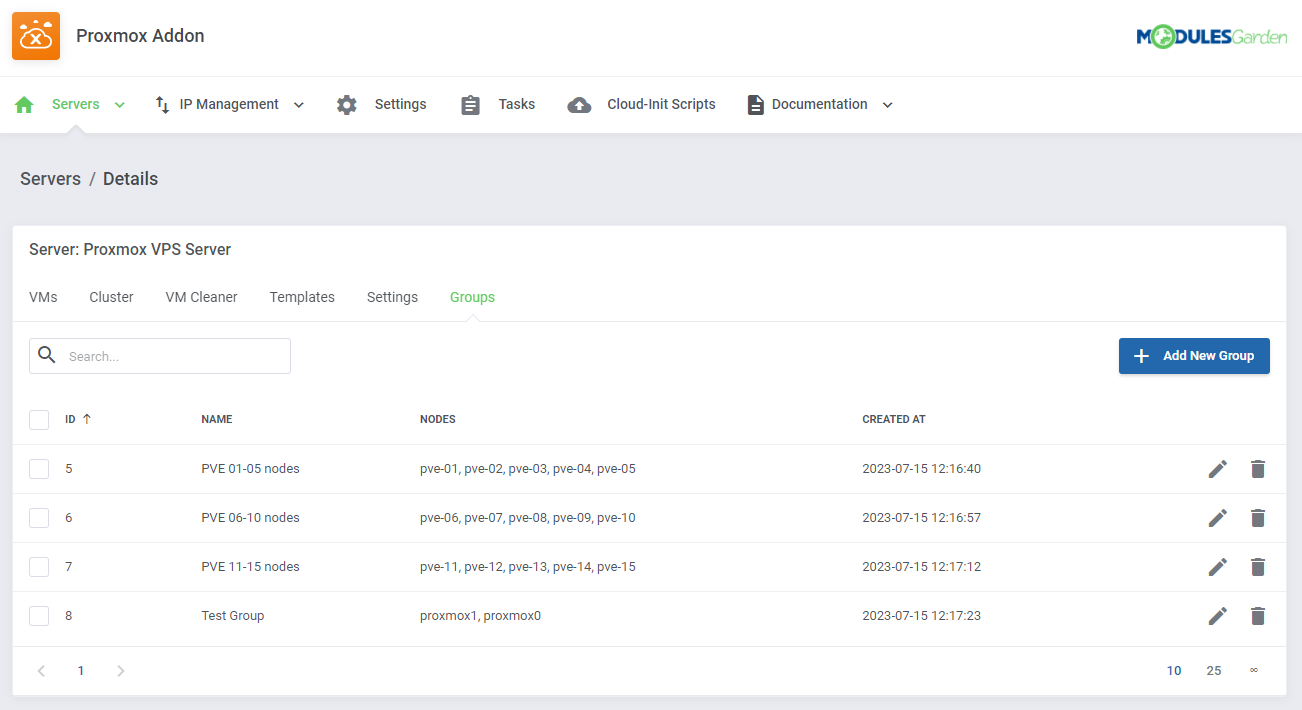1302x710 pixels.
Task: Edit the PVE 01-05 nodes group
Action: (x=1217, y=469)
